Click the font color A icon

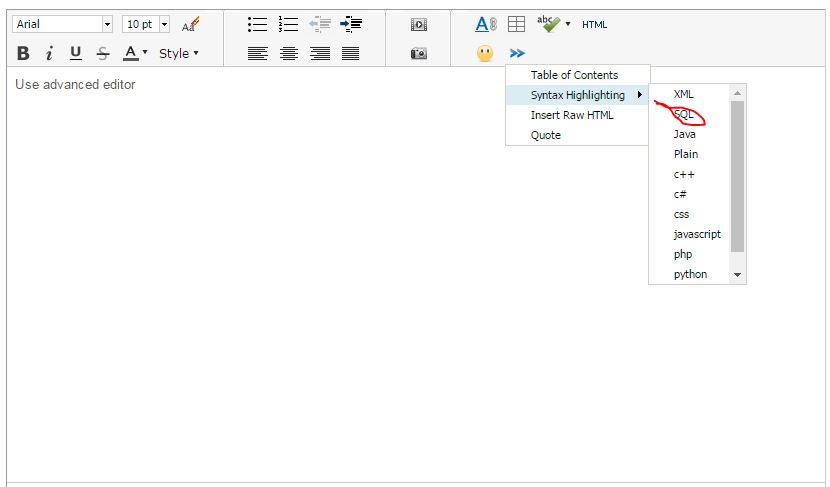[x=130, y=53]
